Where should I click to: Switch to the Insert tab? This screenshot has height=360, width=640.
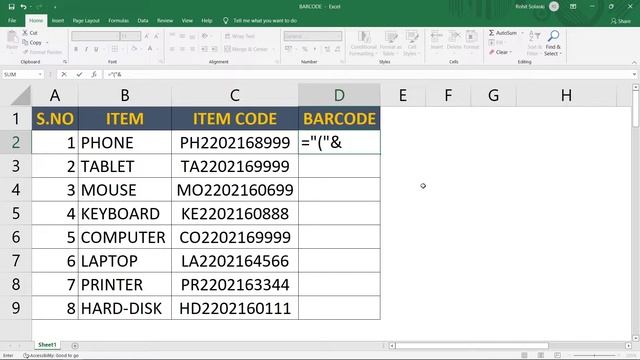coord(58,20)
